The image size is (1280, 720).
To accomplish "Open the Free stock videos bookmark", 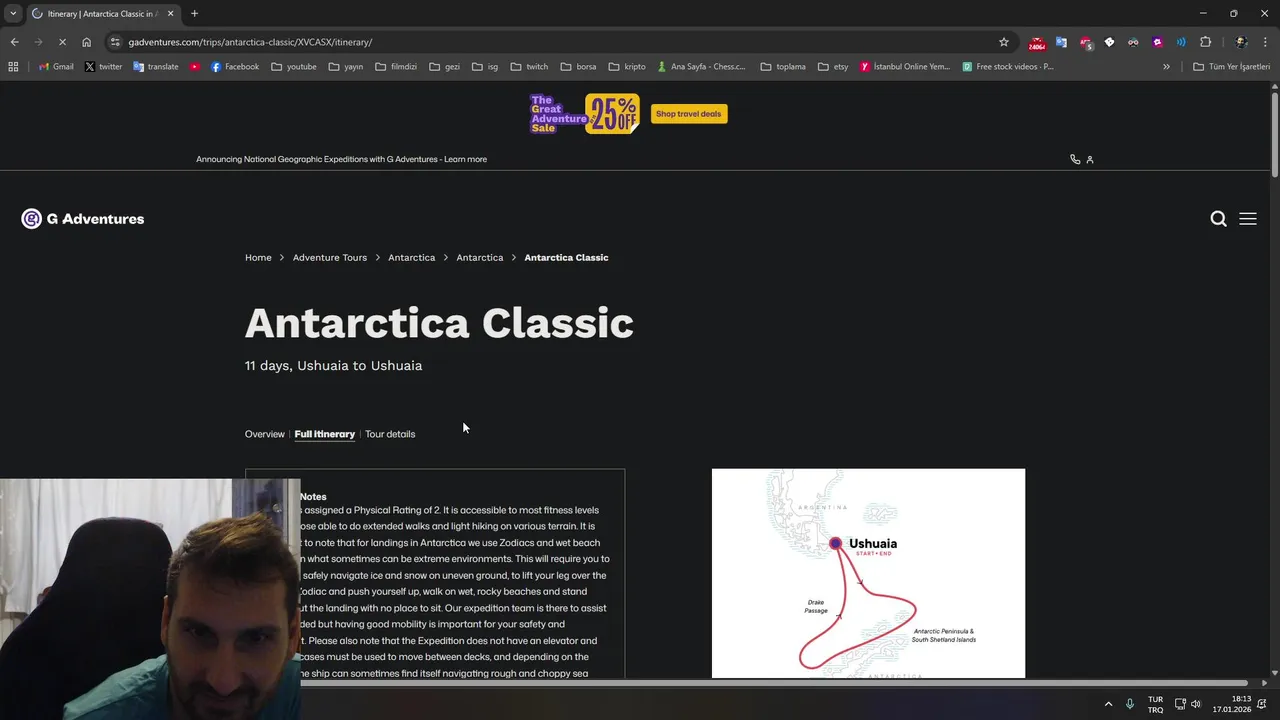I will 1009,67.
